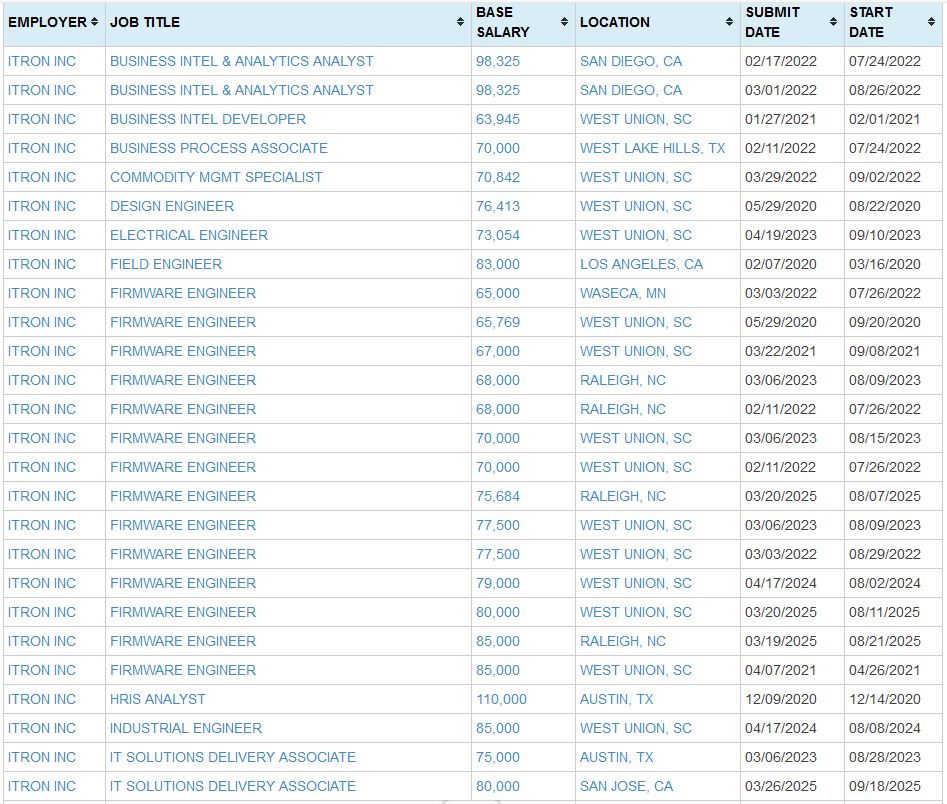Sort by the SUBMIT DATE column arrows
The height and width of the screenshot is (804, 947).
point(833,22)
